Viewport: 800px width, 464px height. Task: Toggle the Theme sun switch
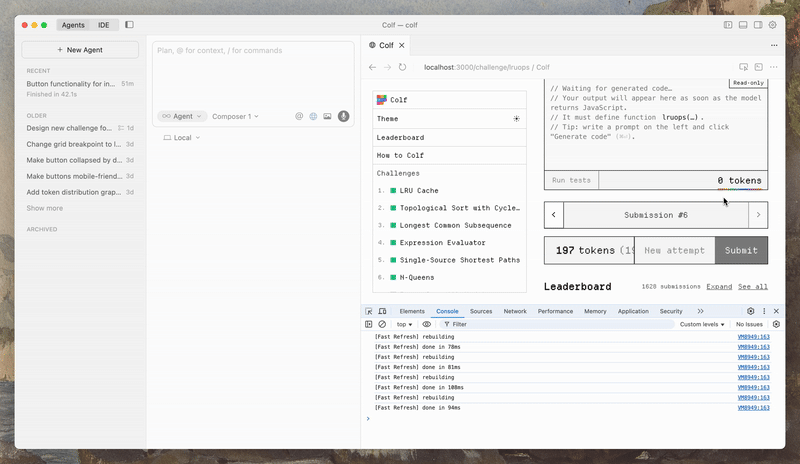(516, 118)
